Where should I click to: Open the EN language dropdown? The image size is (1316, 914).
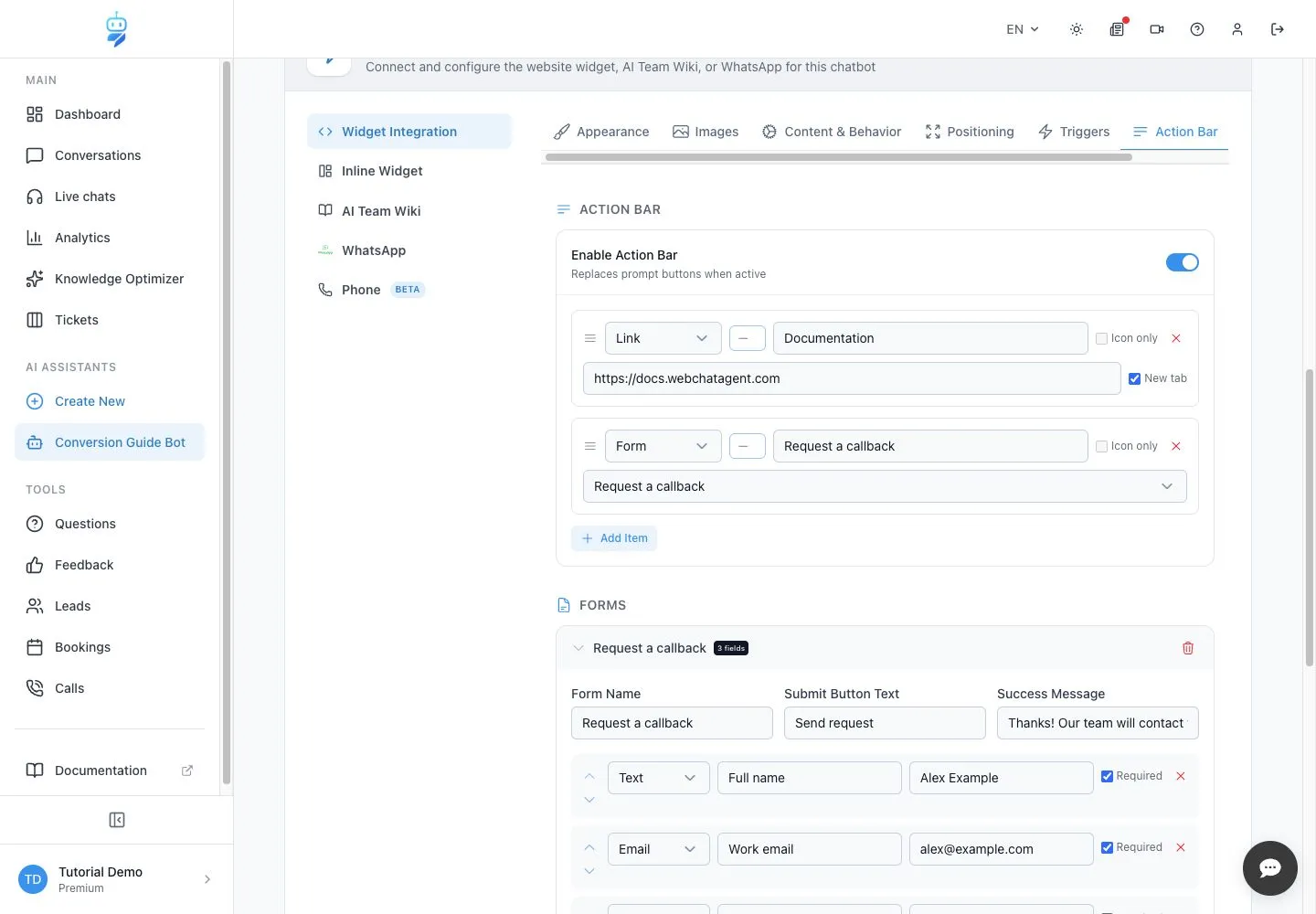[x=1023, y=29]
